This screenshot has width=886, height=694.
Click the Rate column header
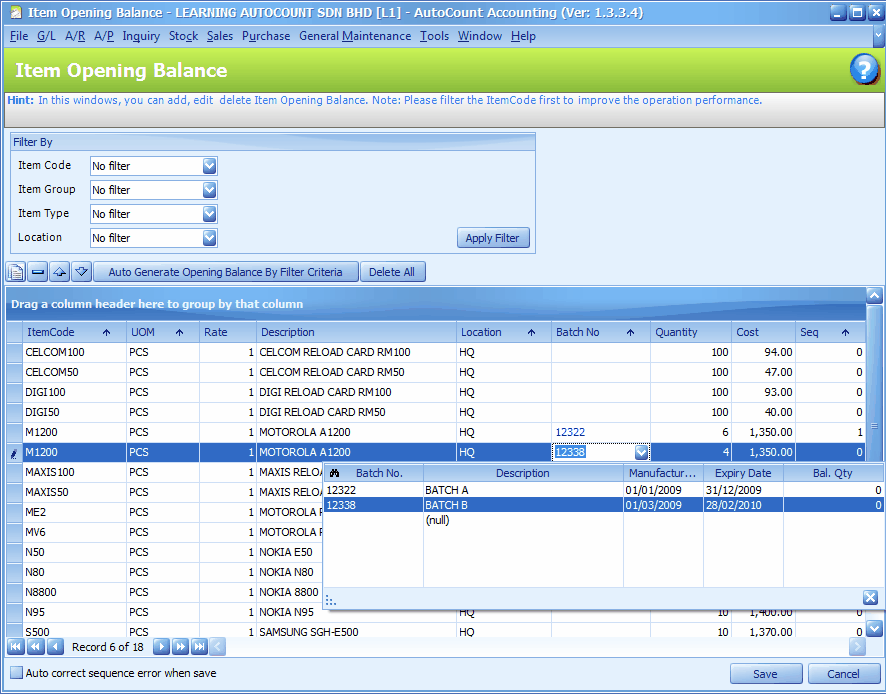tap(228, 332)
